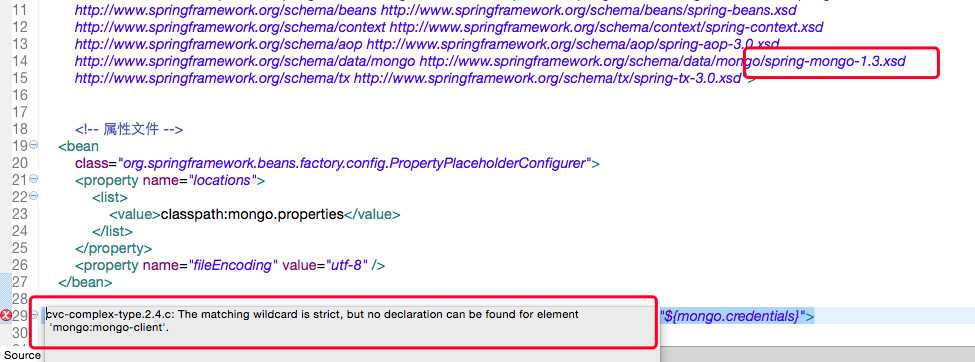Image resolution: width=975 pixels, height=362 pixels.
Task: Click the utf-8 attribute value
Action: pyautogui.click(x=348, y=265)
